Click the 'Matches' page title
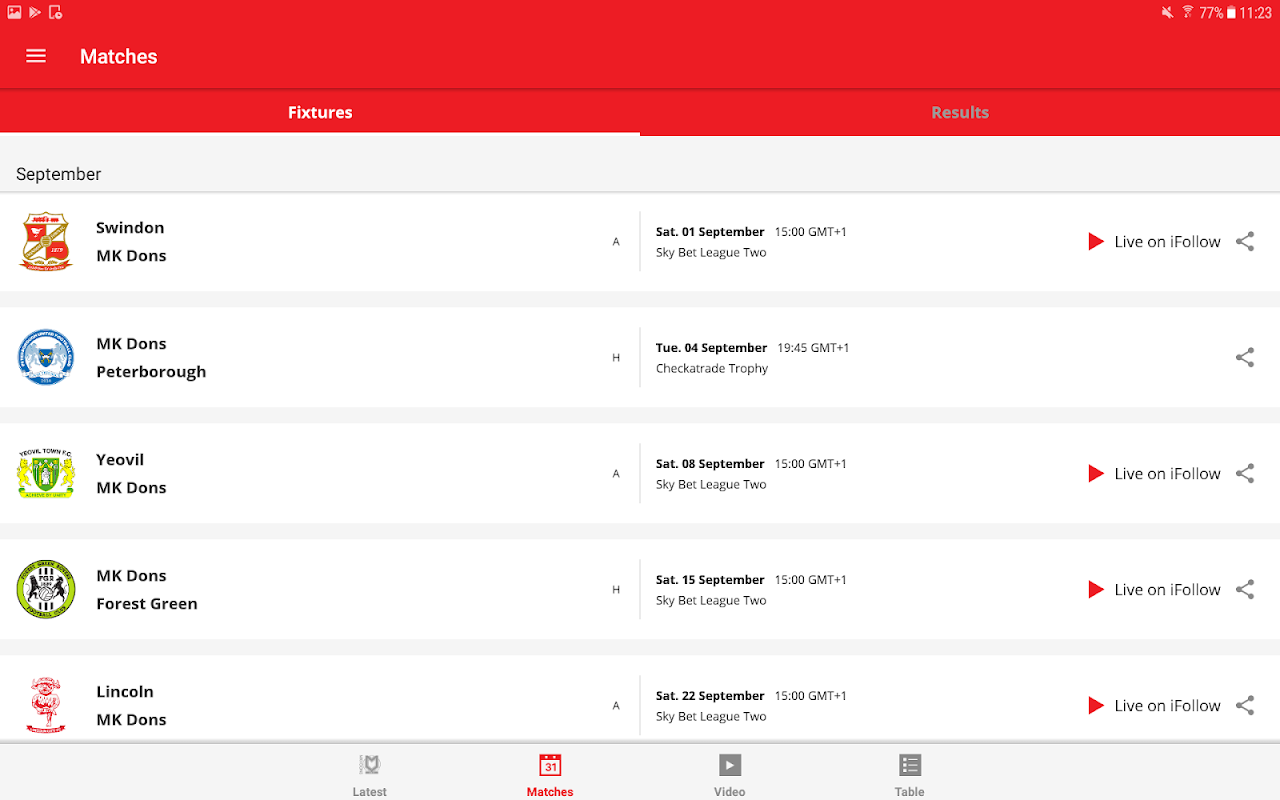 119,57
